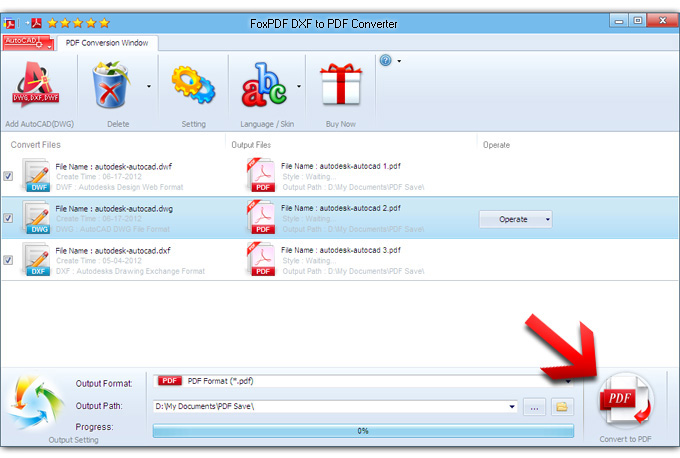Minimize the FoxPDF converter window
The image size is (680, 458).
click(619, 21)
